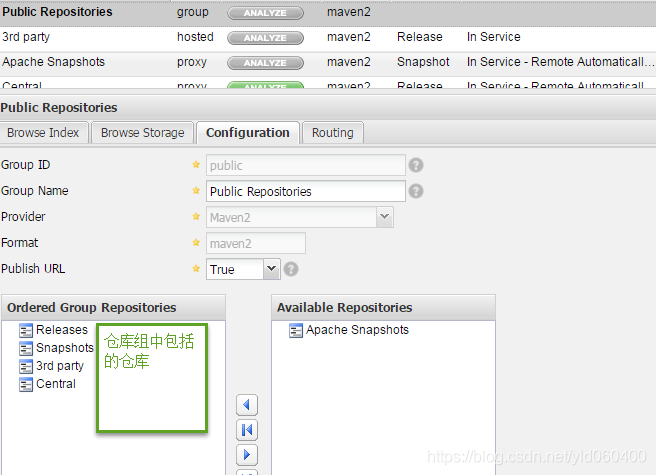The image size is (656, 475).
Task: Click the move-all-left first arrow button
Action: [x=247, y=430]
